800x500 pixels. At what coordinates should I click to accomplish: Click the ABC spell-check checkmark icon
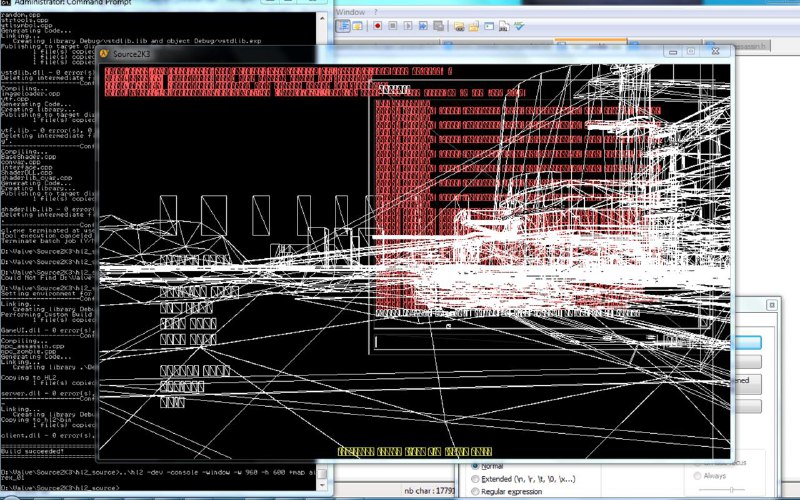pos(519,26)
